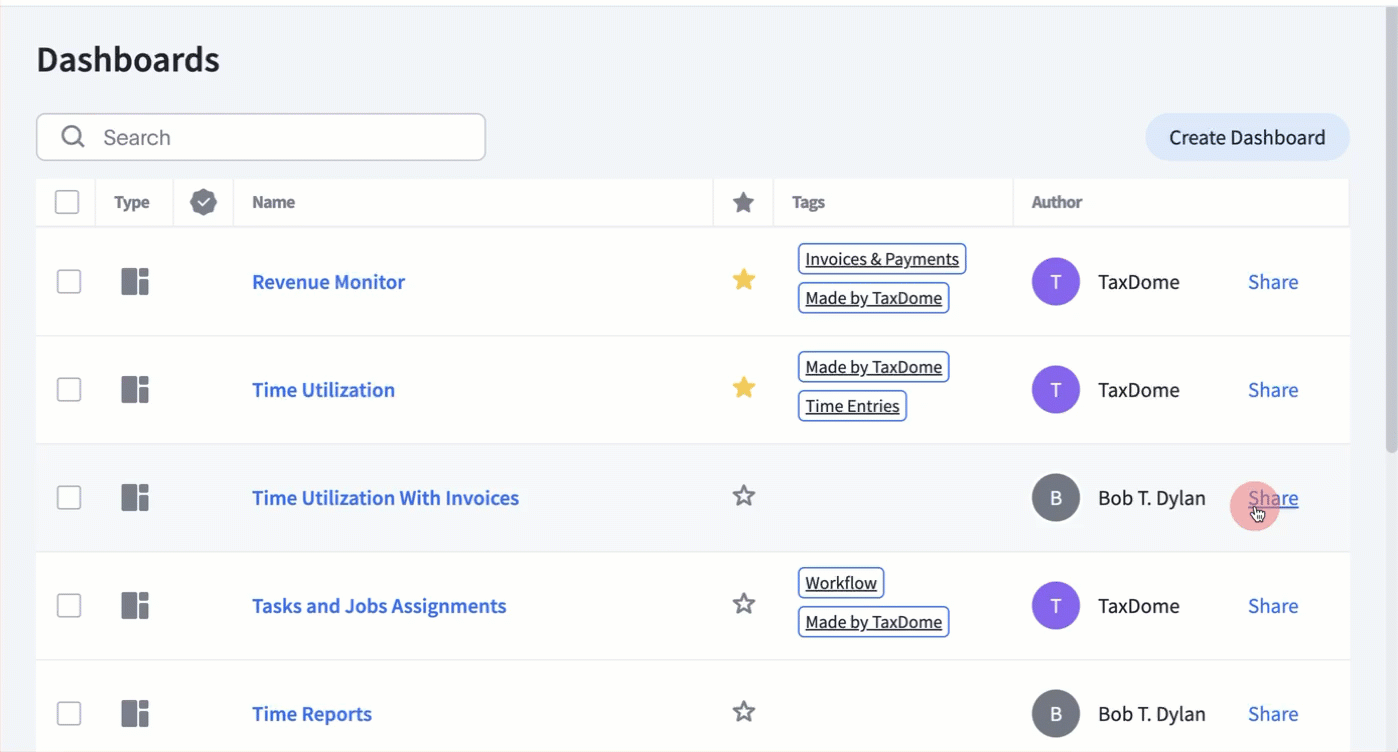Click the Revenue Monitor dashboard type icon

pyautogui.click(x=135, y=282)
